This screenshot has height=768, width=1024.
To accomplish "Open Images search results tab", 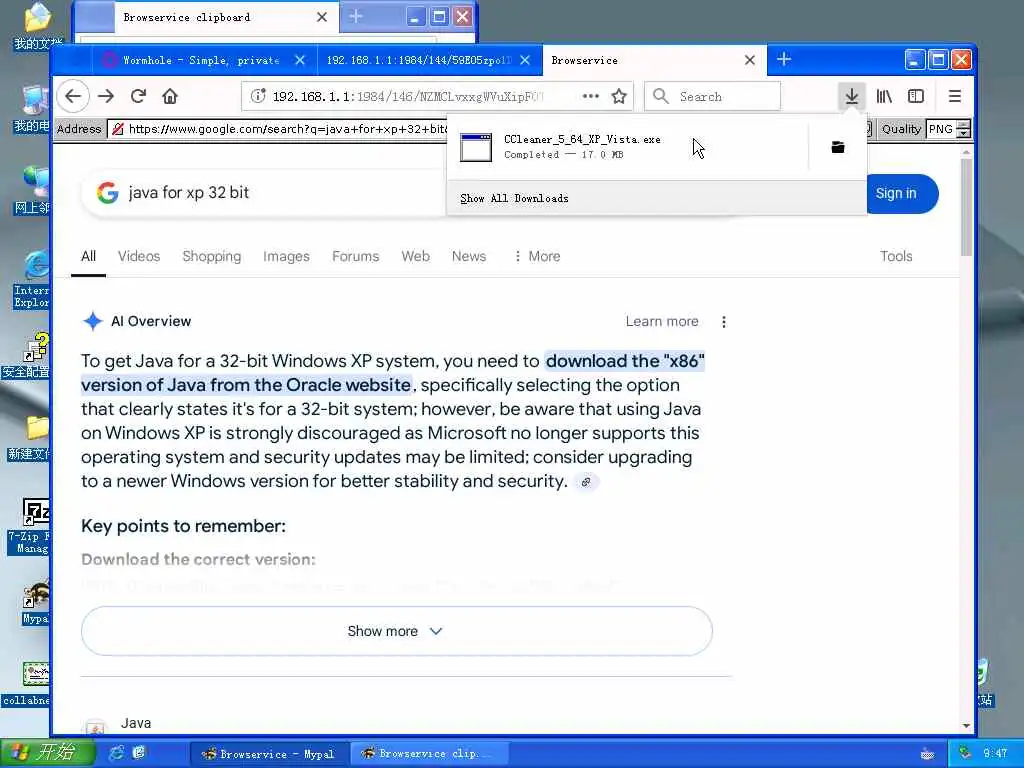I will tap(286, 256).
